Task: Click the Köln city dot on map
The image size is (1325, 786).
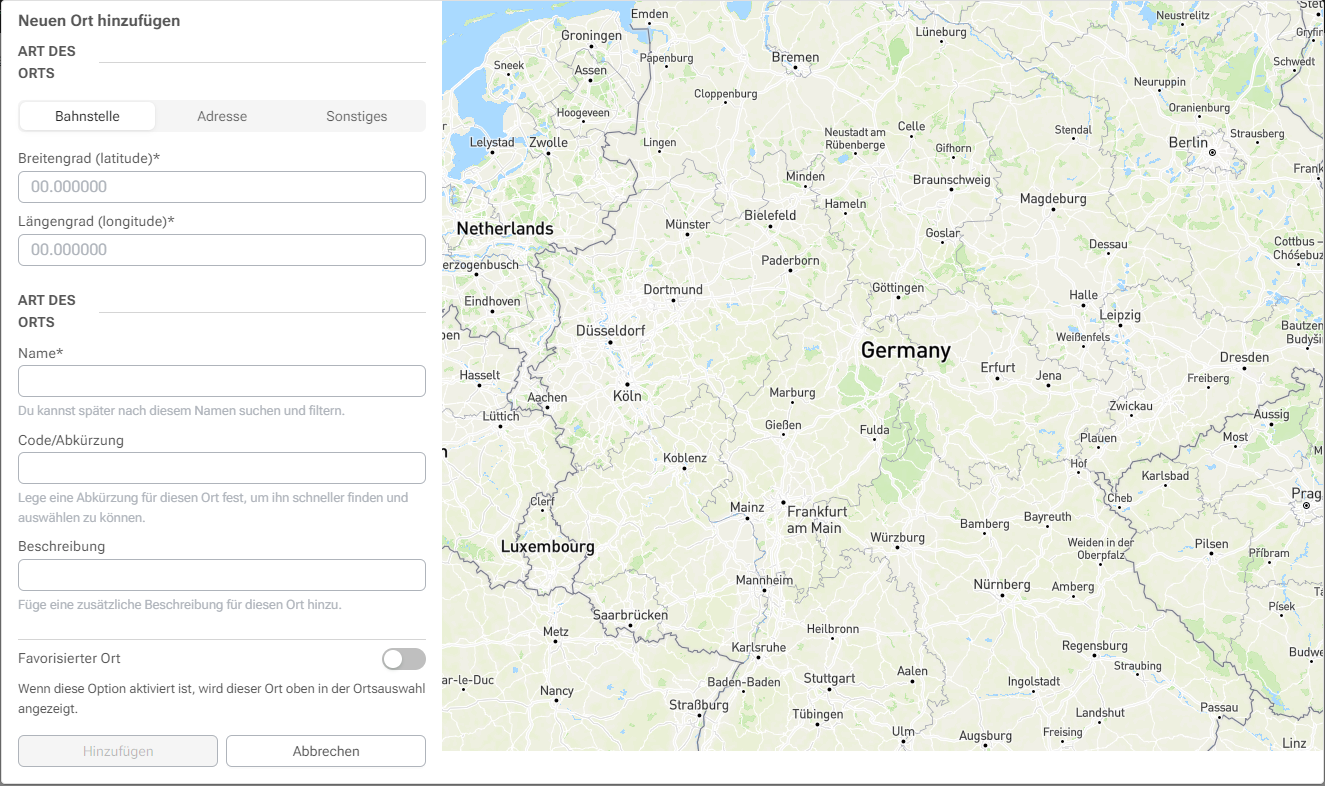Action: 627,384
